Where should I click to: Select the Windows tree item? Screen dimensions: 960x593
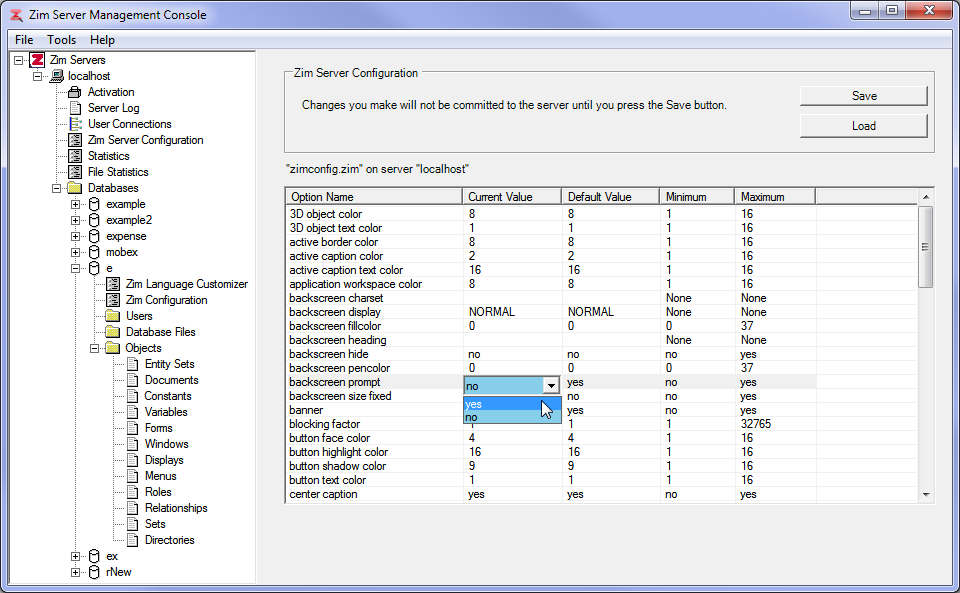point(167,444)
